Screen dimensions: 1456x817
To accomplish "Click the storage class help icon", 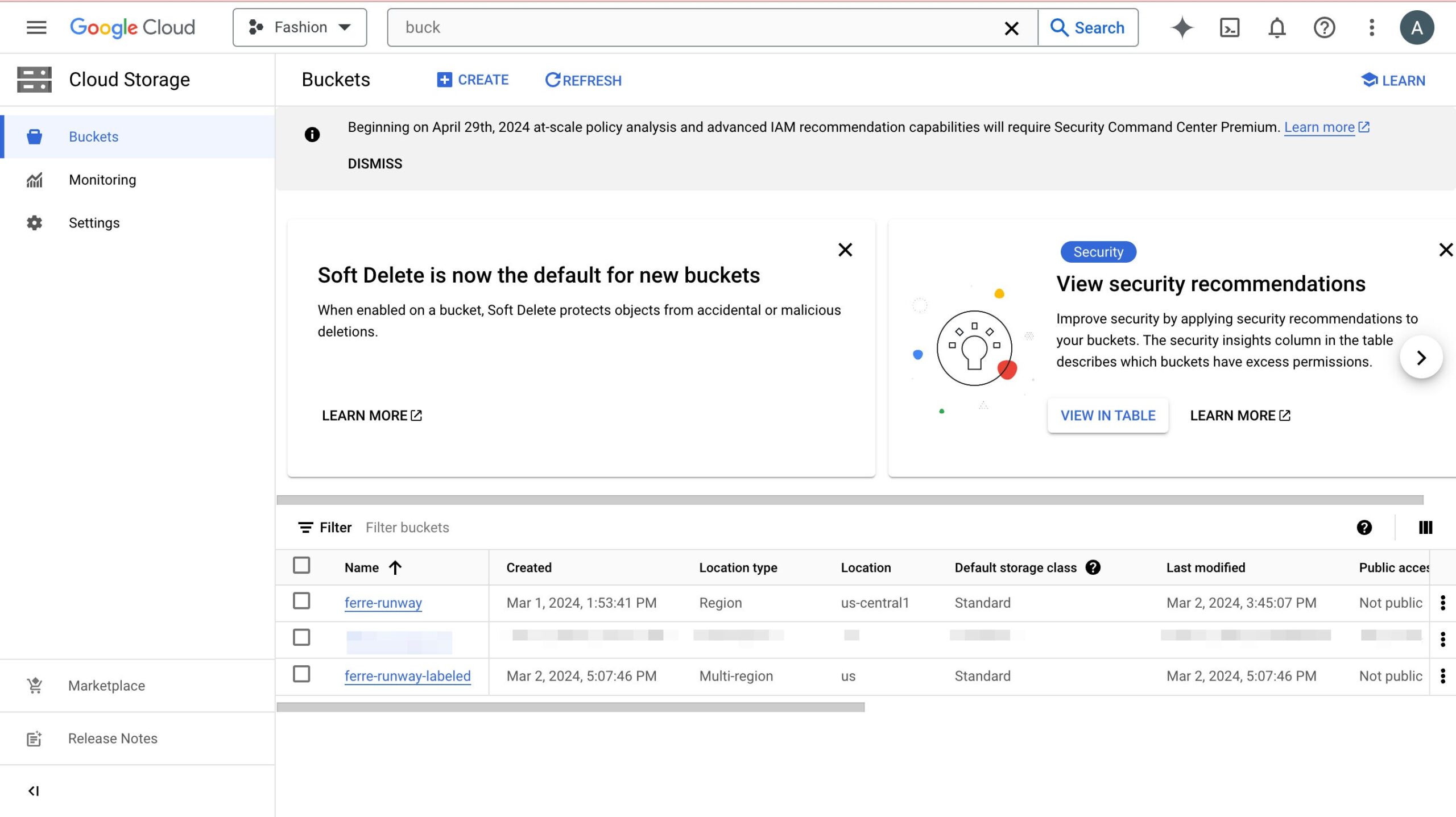I will click(x=1093, y=567).
